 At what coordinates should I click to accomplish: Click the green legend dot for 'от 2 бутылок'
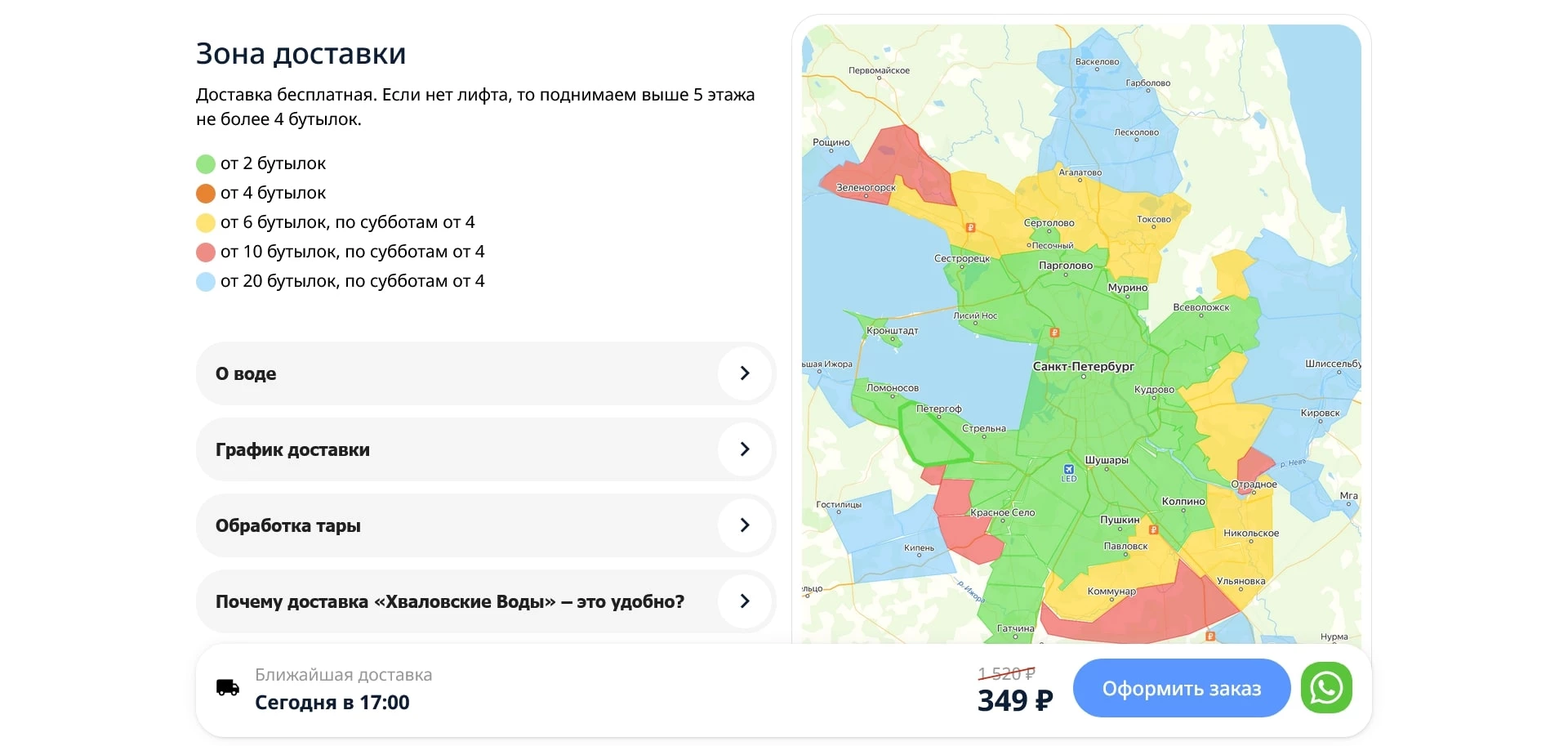(204, 163)
